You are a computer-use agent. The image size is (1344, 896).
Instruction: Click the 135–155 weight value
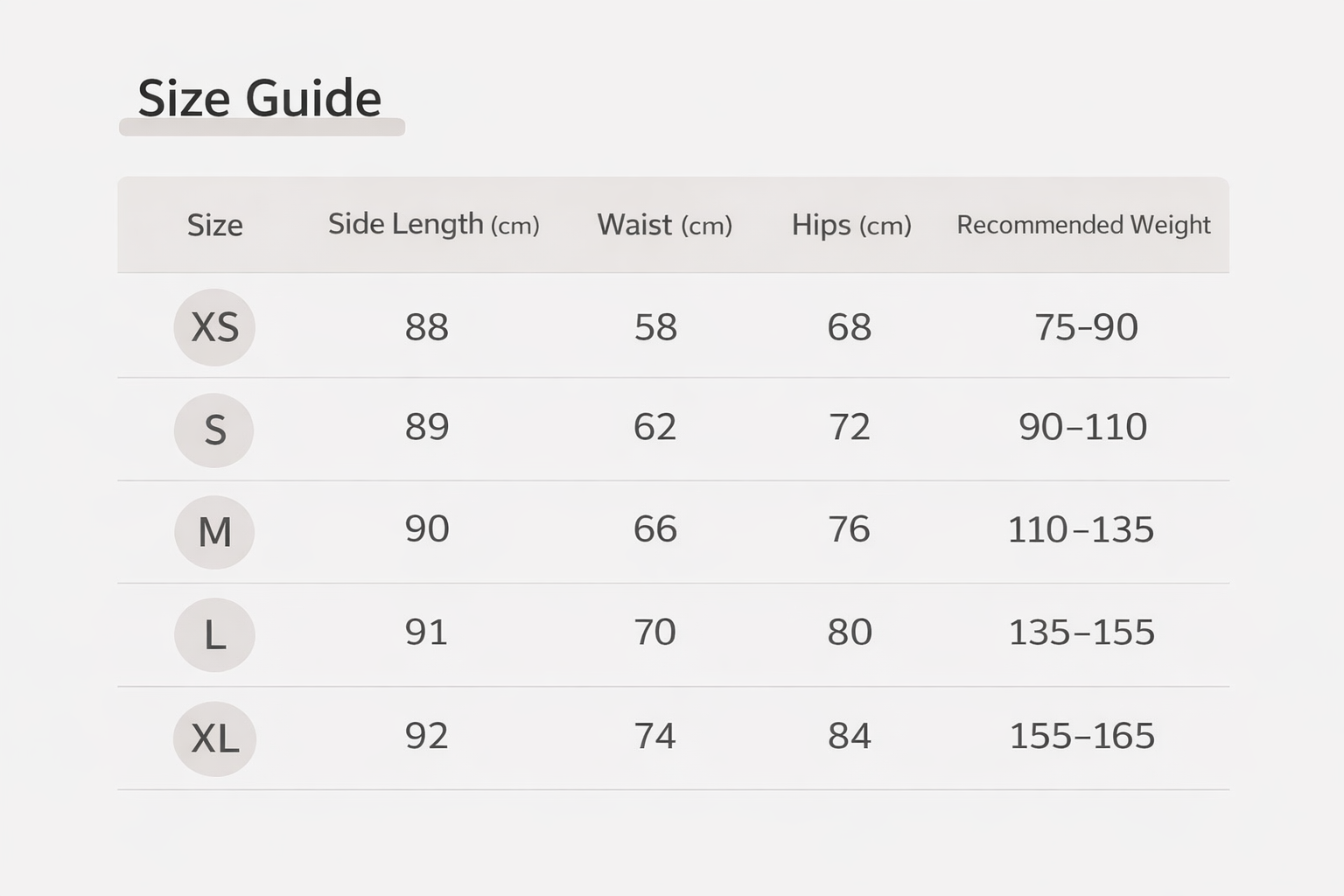1081,632
